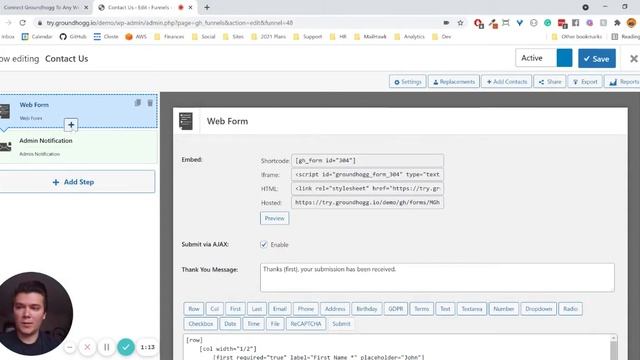
Task: Open the Calendar bookmark
Action: tap(37, 37)
